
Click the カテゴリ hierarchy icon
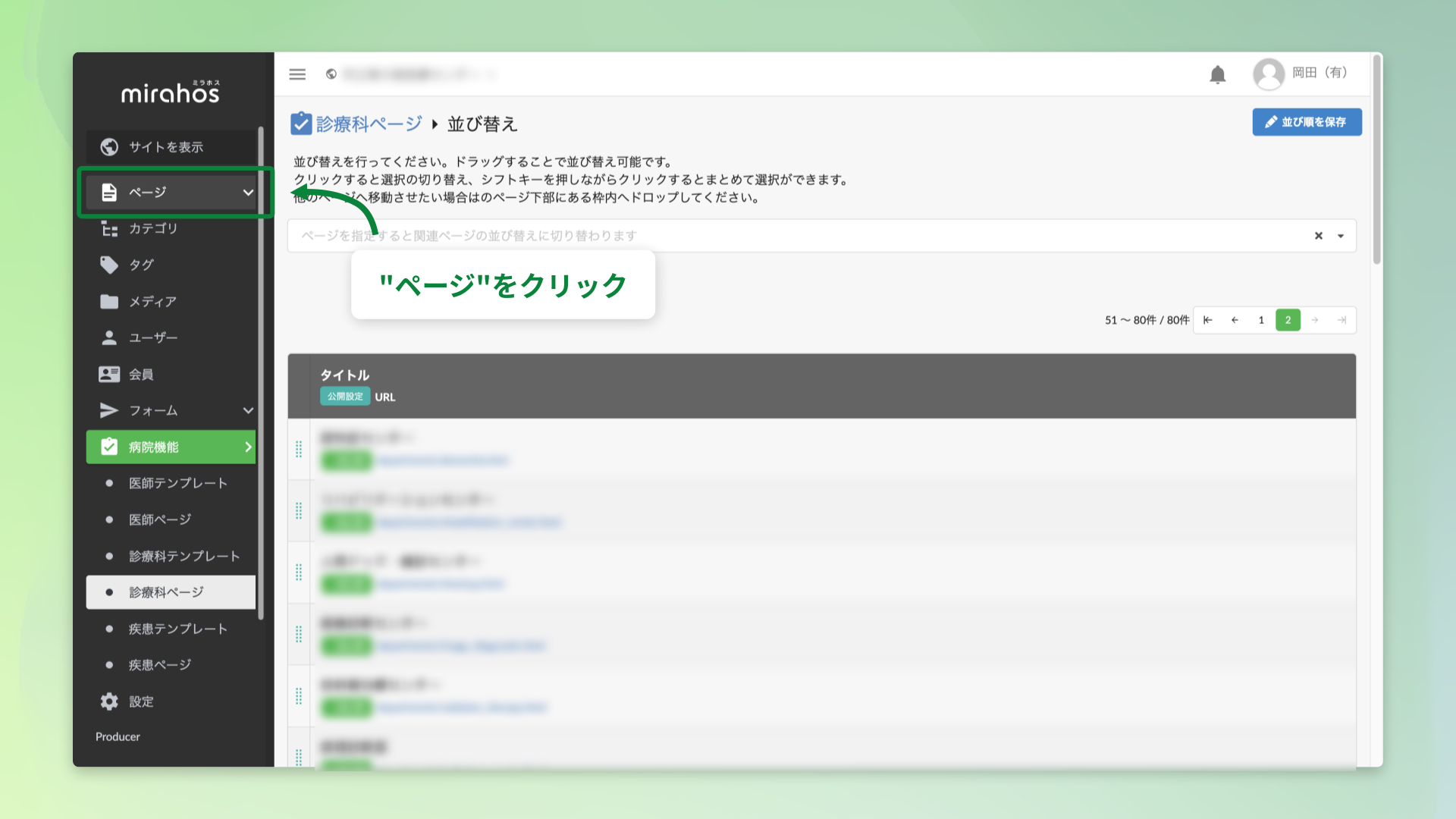[109, 228]
